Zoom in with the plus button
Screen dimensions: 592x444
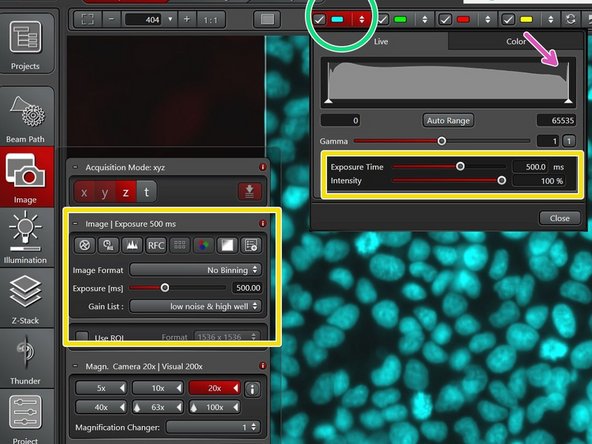pyautogui.click(x=187, y=19)
